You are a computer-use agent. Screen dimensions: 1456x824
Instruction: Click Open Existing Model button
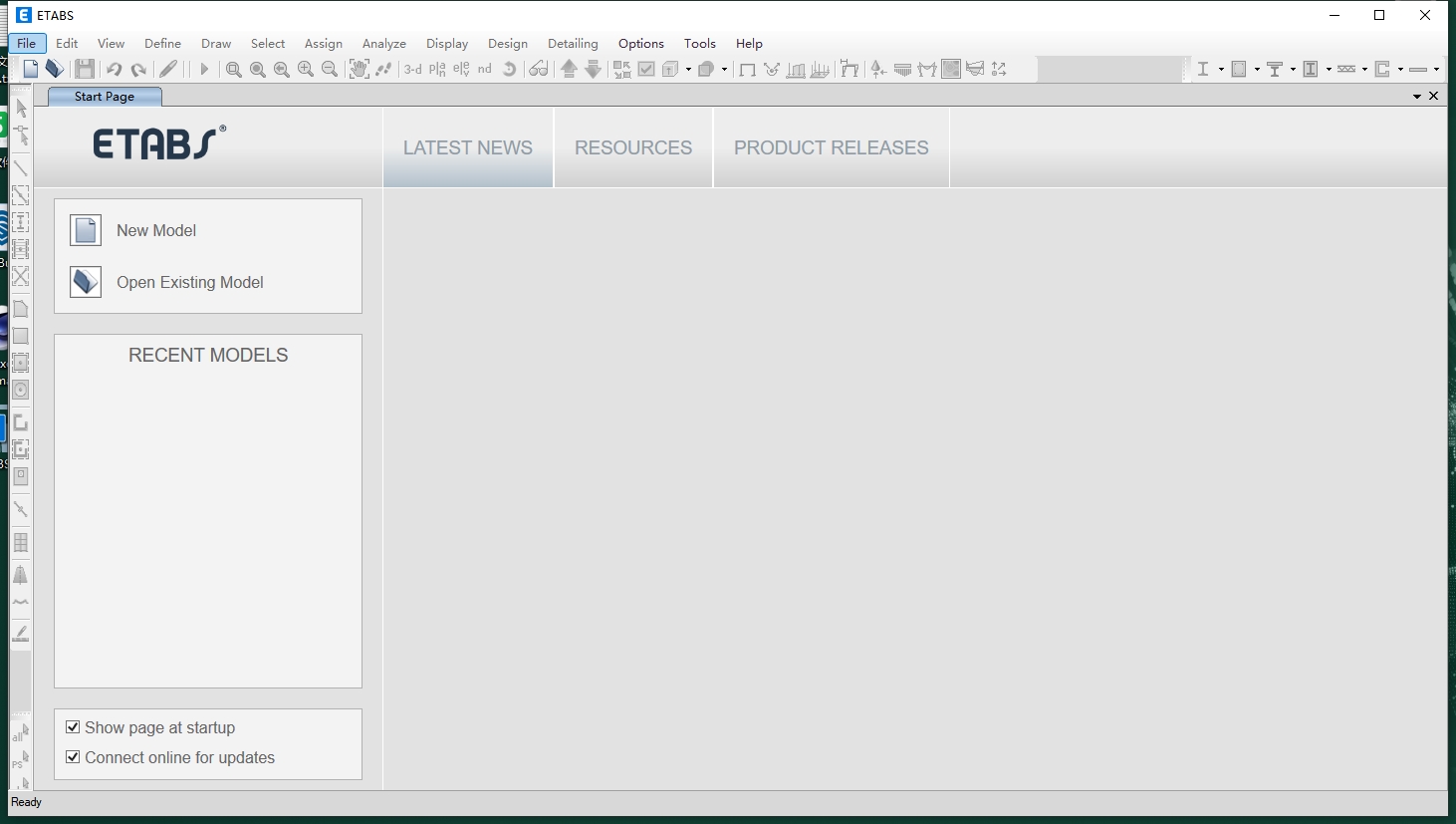(167, 282)
